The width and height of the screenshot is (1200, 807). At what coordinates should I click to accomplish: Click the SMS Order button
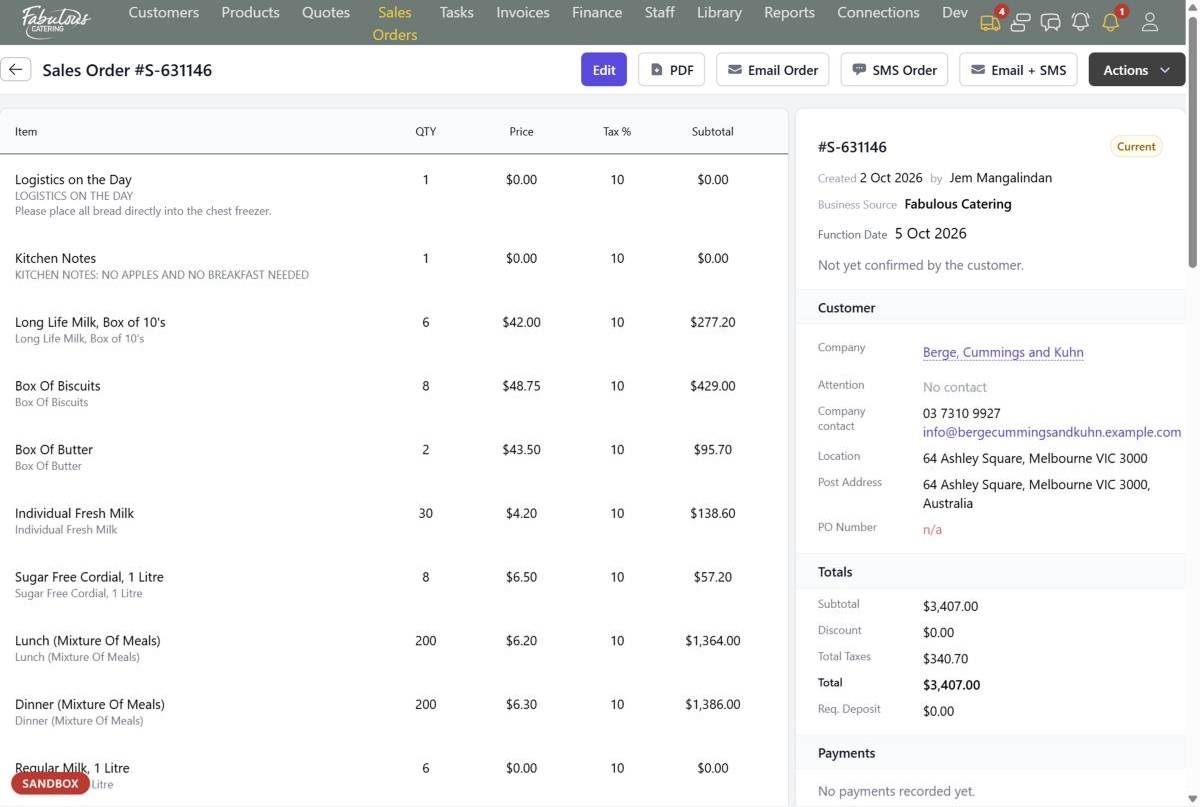coord(894,70)
